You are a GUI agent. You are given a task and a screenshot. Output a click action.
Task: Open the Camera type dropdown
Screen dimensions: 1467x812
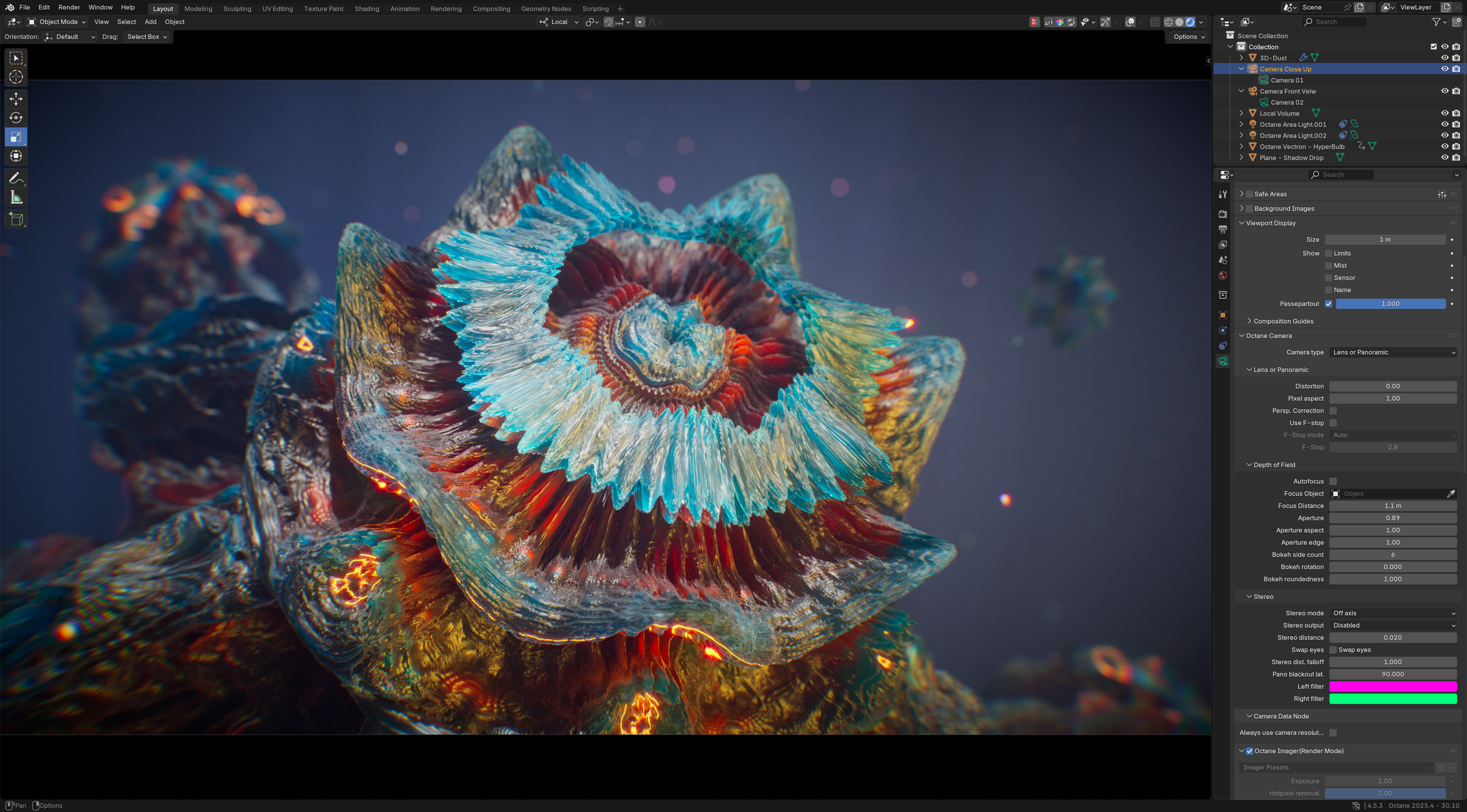(1393, 353)
